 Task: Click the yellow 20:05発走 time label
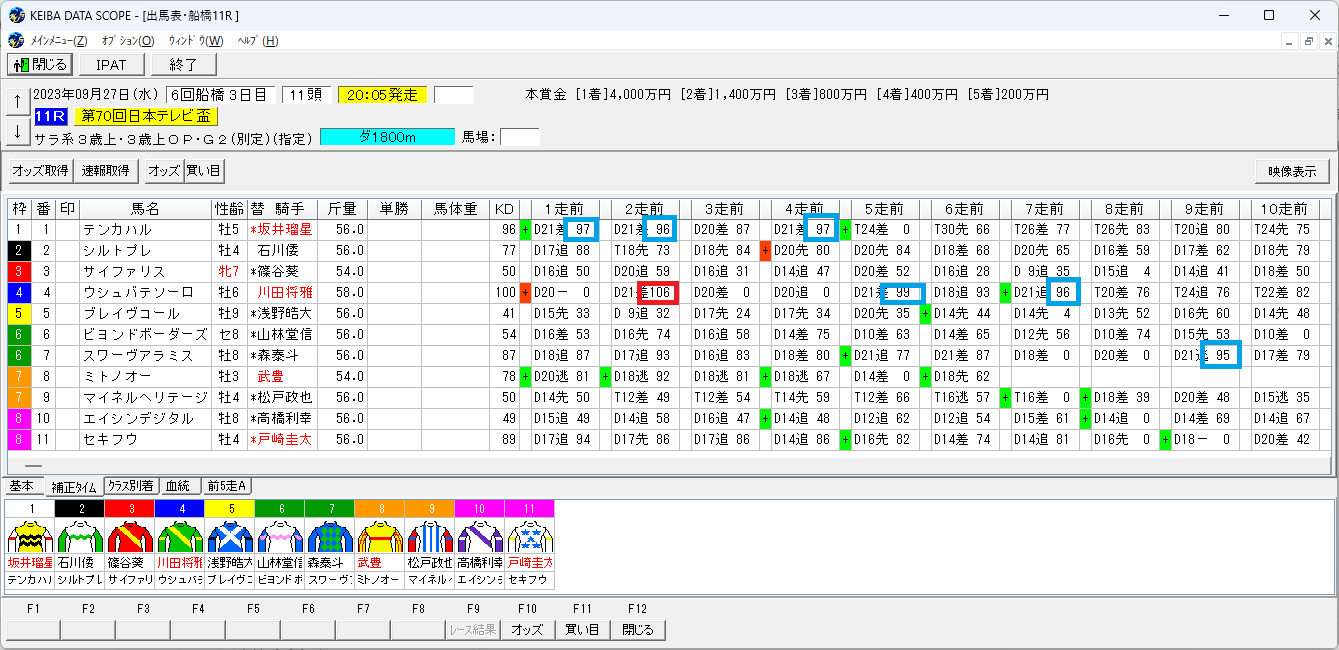(x=382, y=95)
